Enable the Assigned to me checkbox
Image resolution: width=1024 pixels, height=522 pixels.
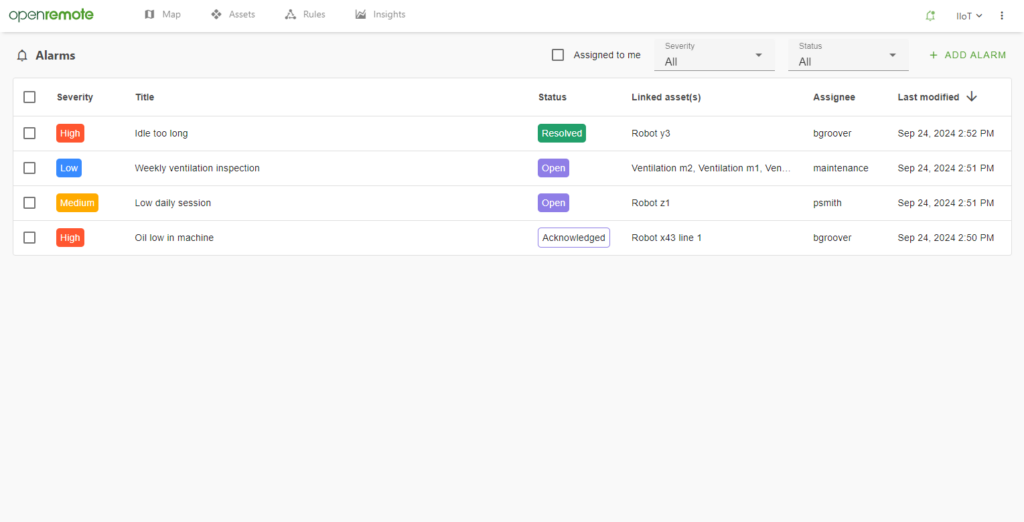point(558,55)
